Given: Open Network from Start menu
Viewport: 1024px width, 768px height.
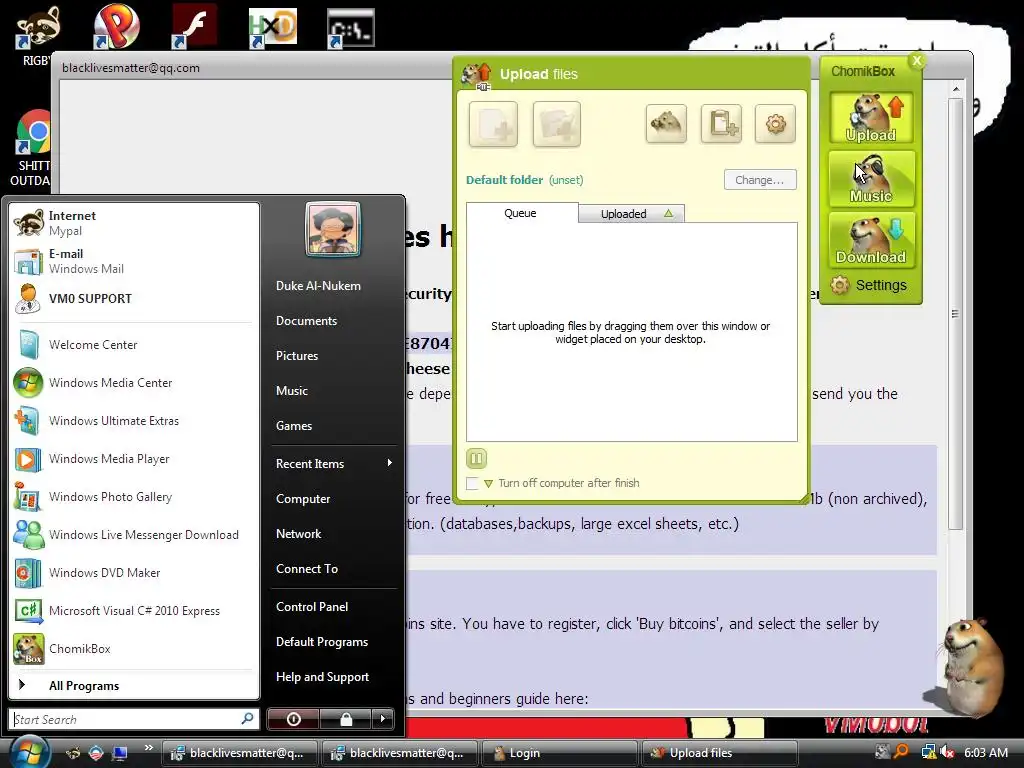Looking at the screenshot, I should pyautogui.click(x=298, y=534).
